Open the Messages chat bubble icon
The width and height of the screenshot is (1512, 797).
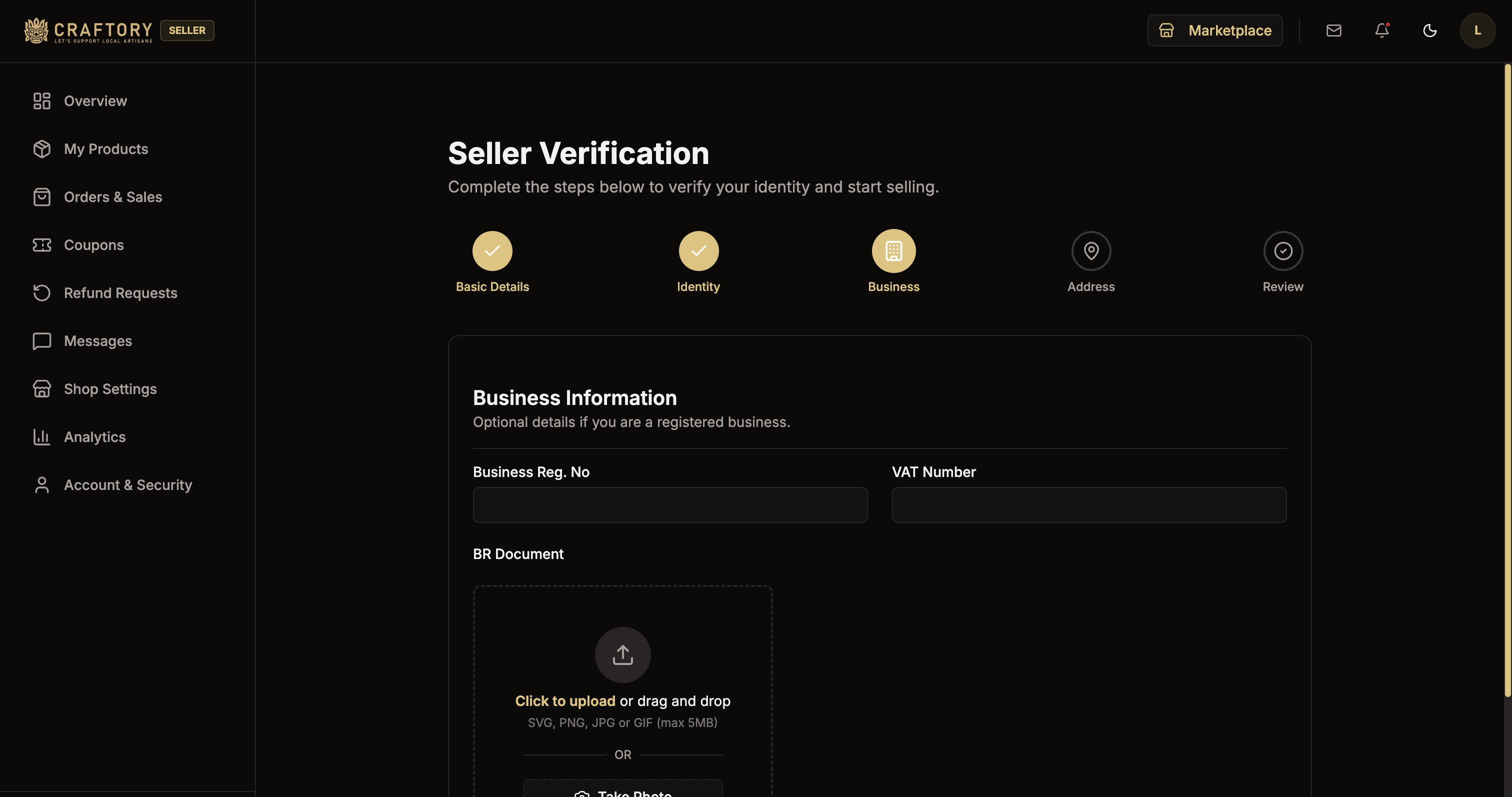[x=40, y=340]
